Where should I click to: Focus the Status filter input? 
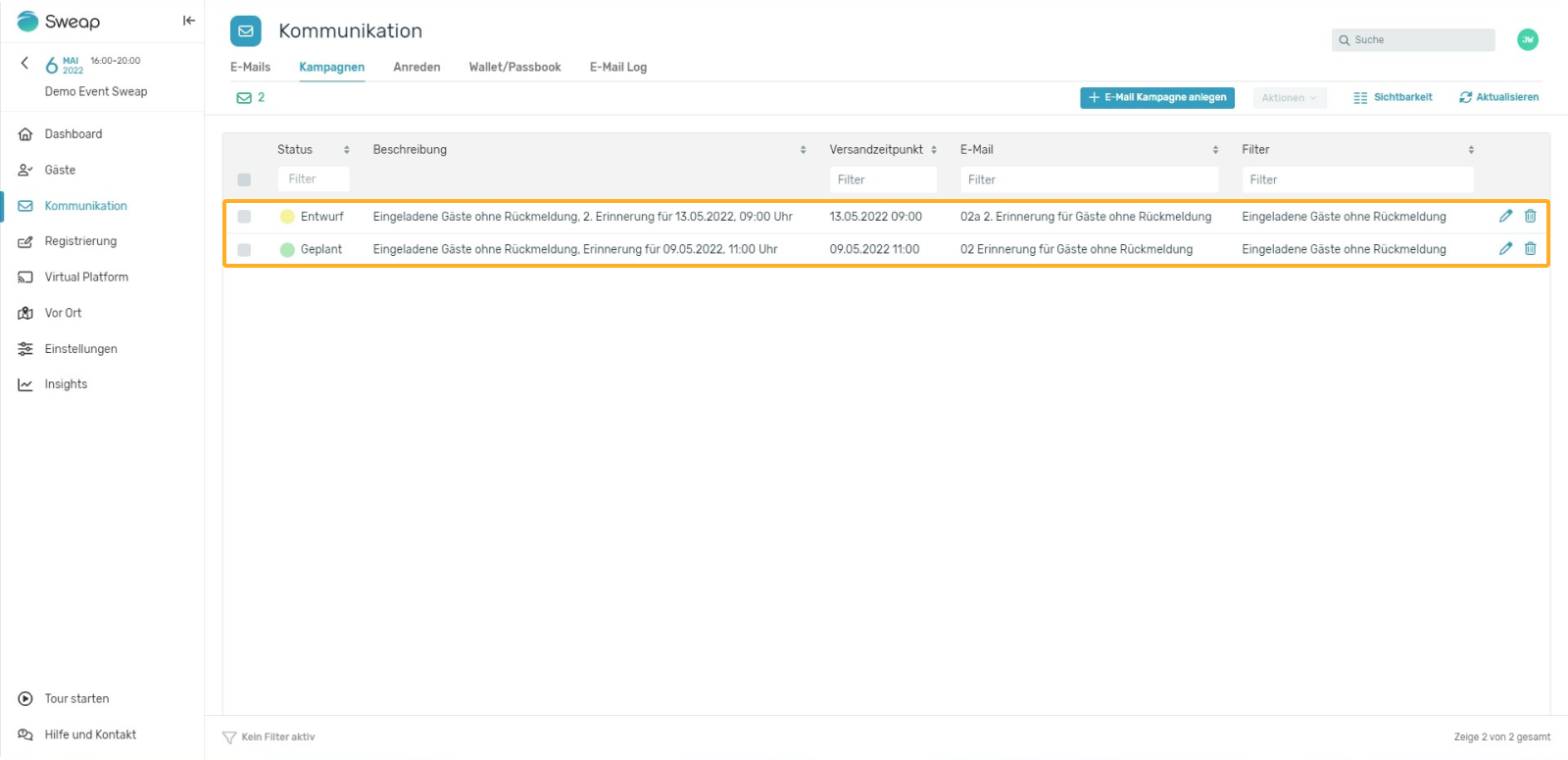point(314,179)
